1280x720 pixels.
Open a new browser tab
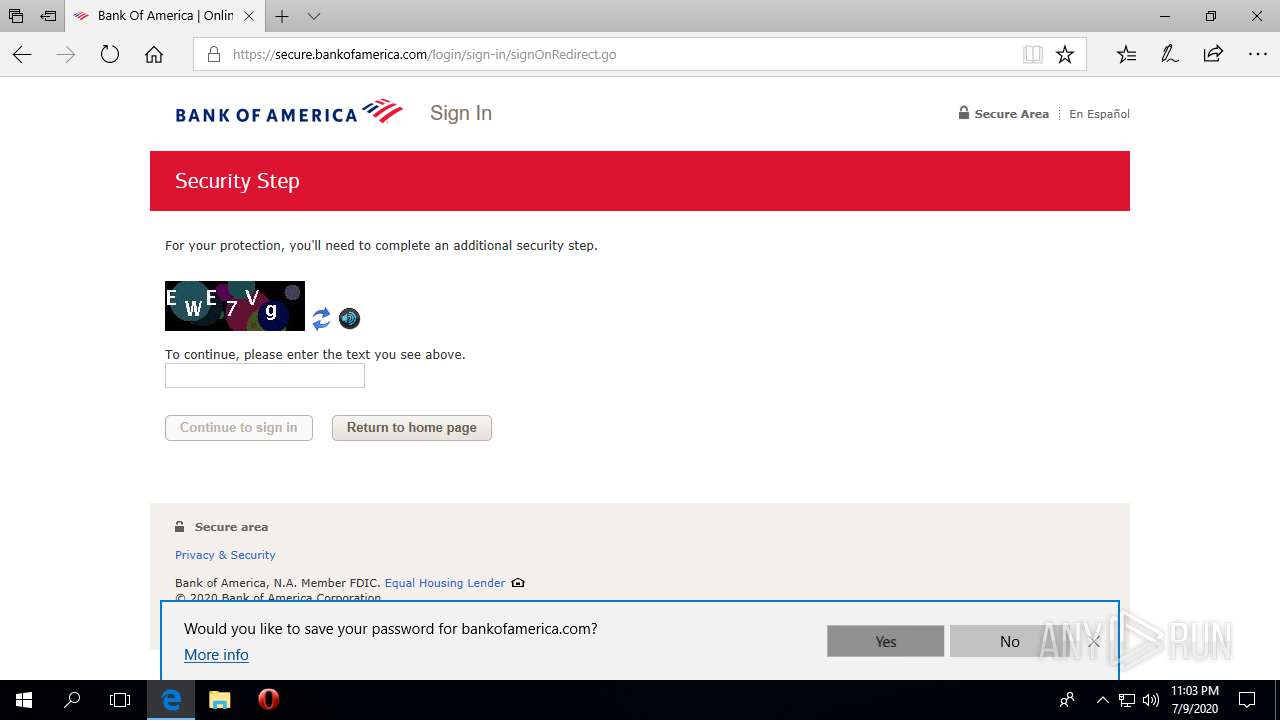282,16
